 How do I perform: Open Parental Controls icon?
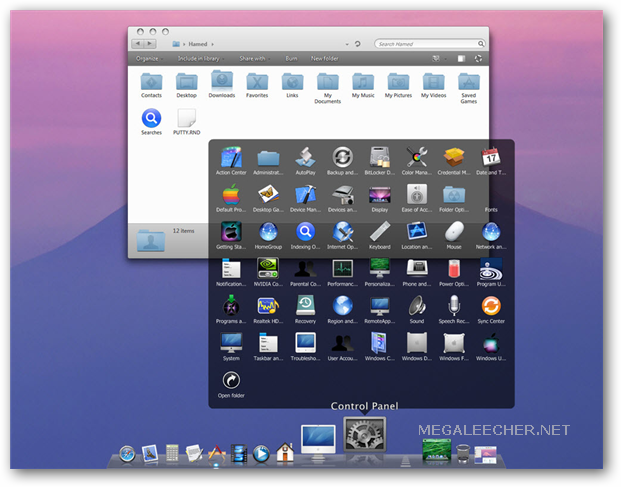305,269
